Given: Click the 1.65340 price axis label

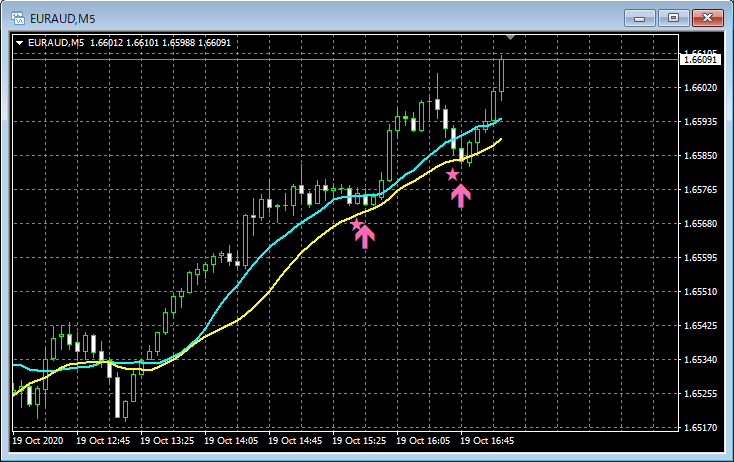Looking at the screenshot, I should tap(700, 359).
